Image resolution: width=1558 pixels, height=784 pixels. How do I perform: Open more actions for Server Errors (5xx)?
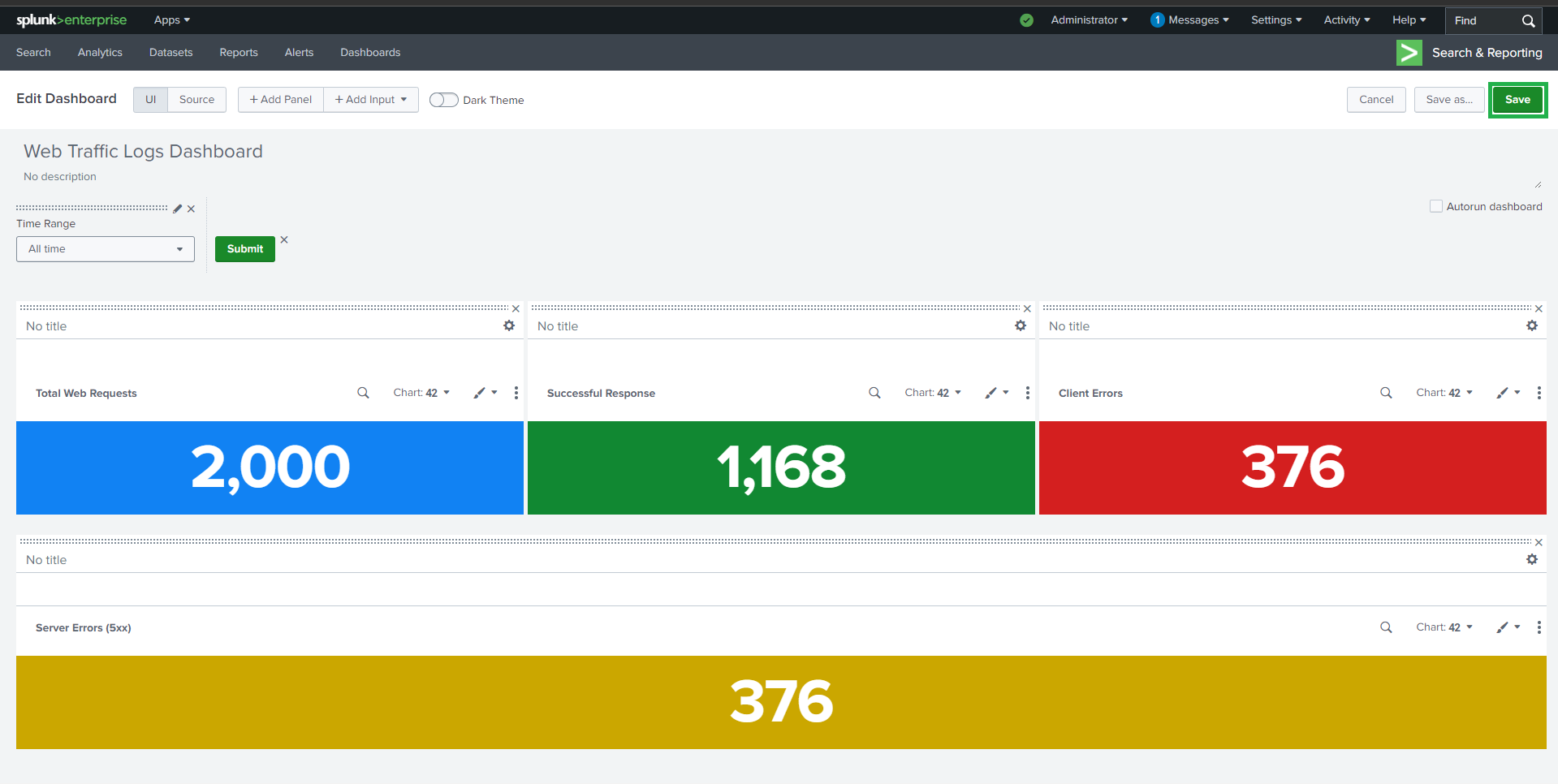coord(1539,627)
